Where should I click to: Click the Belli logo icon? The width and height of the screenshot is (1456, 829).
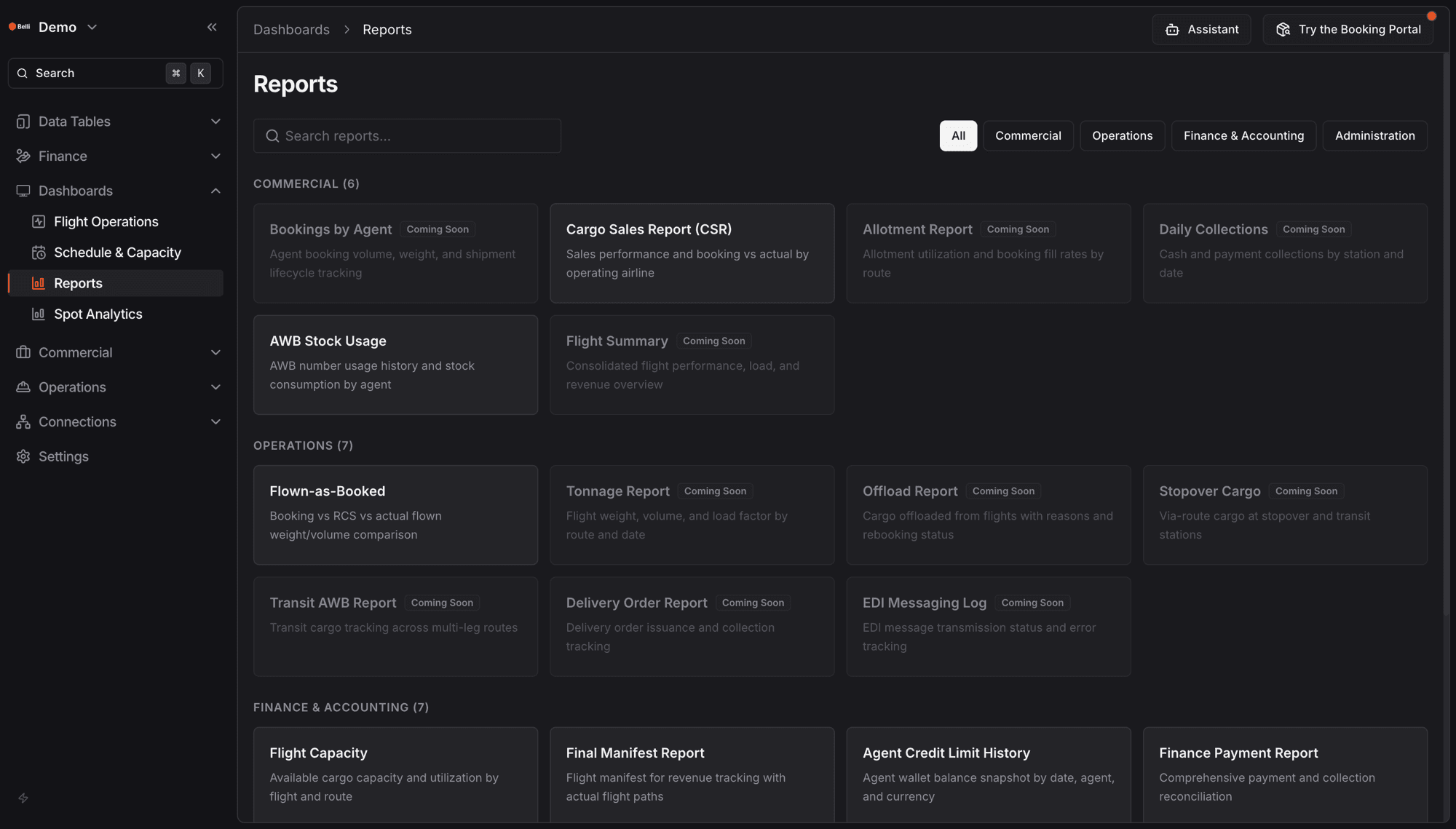[20, 27]
